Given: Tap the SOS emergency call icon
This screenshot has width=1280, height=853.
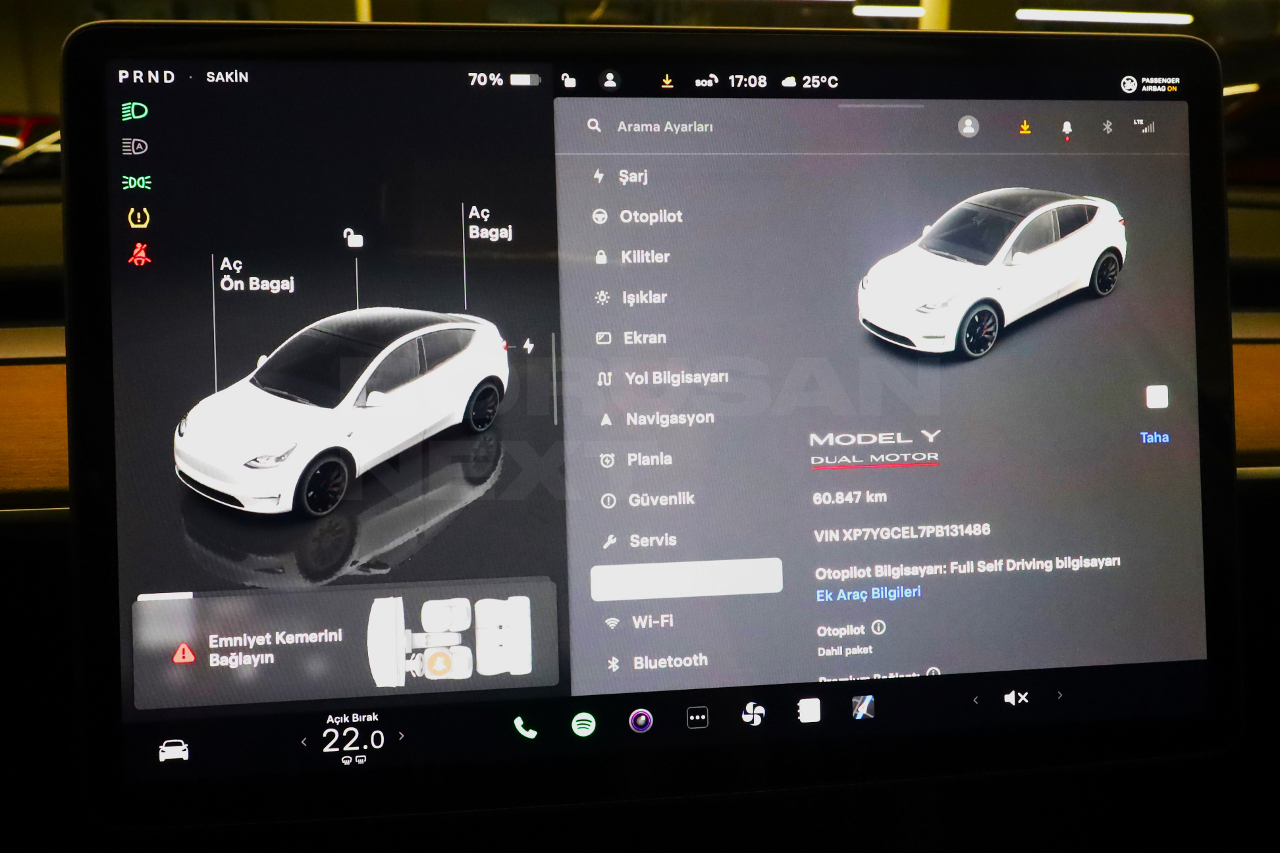Looking at the screenshot, I should point(706,82).
